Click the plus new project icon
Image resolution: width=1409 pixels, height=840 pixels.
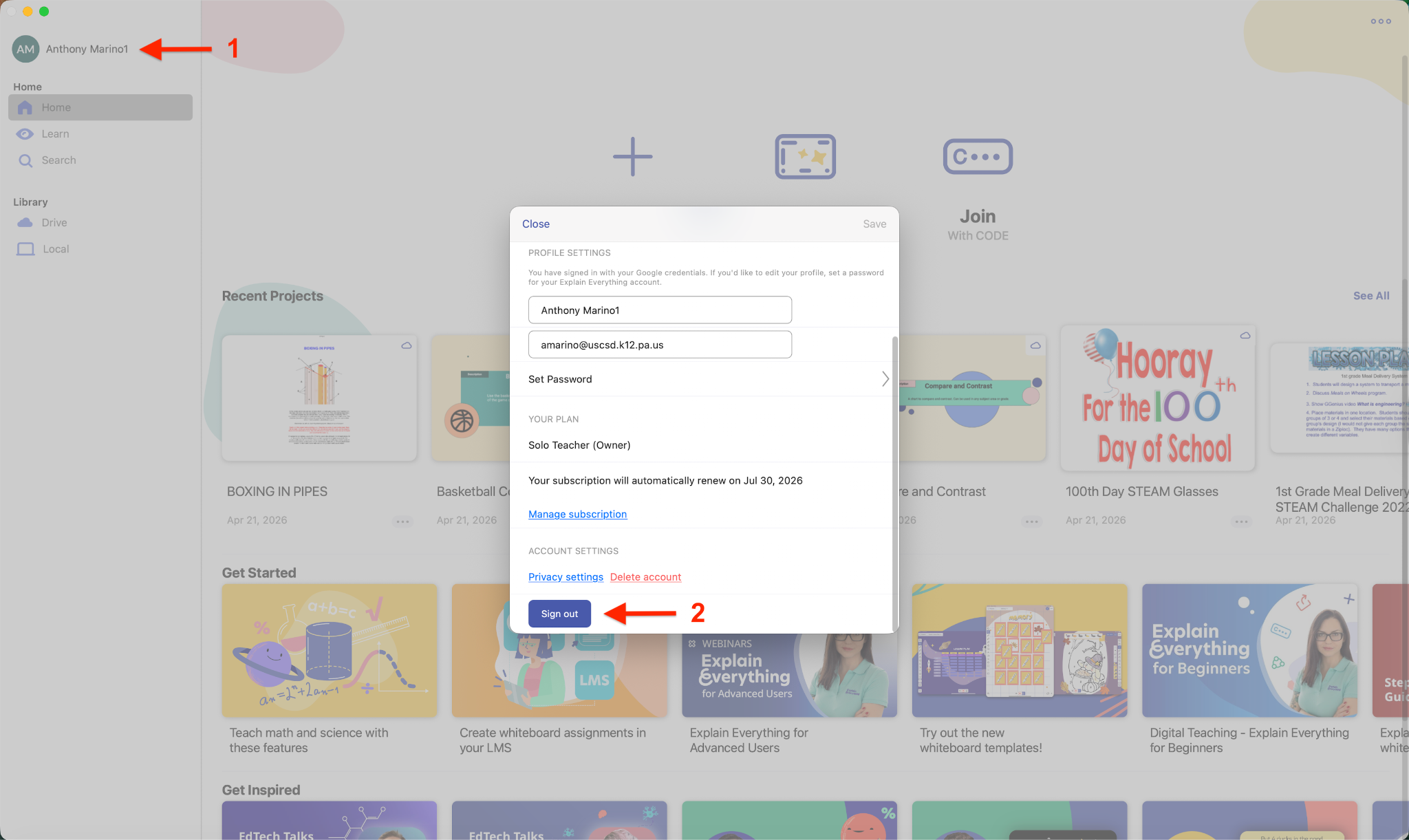(x=632, y=157)
